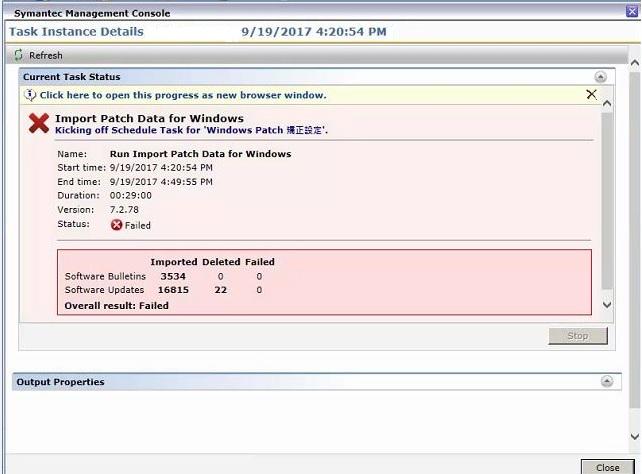
Task: Click inner scrollbar up arrow in task status
Action: [607, 103]
